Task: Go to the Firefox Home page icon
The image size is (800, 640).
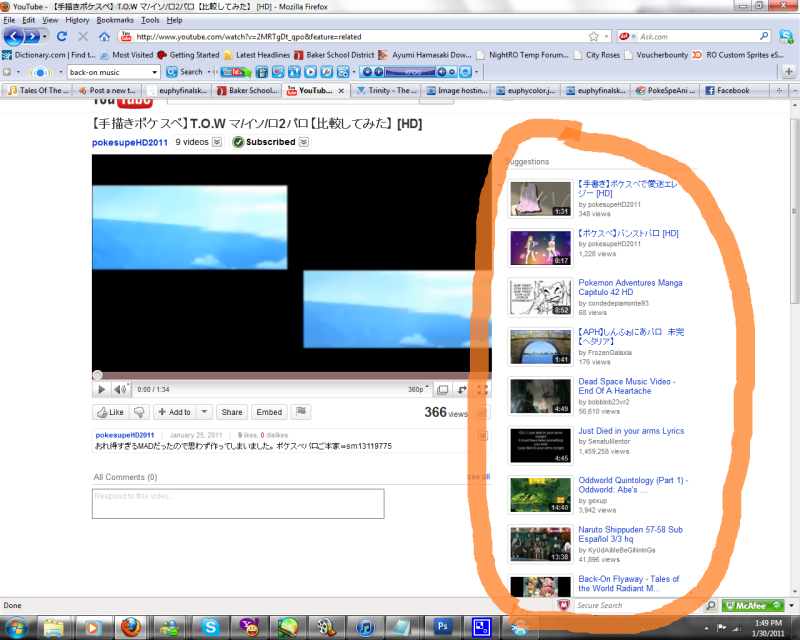Action: (x=104, y=36)
